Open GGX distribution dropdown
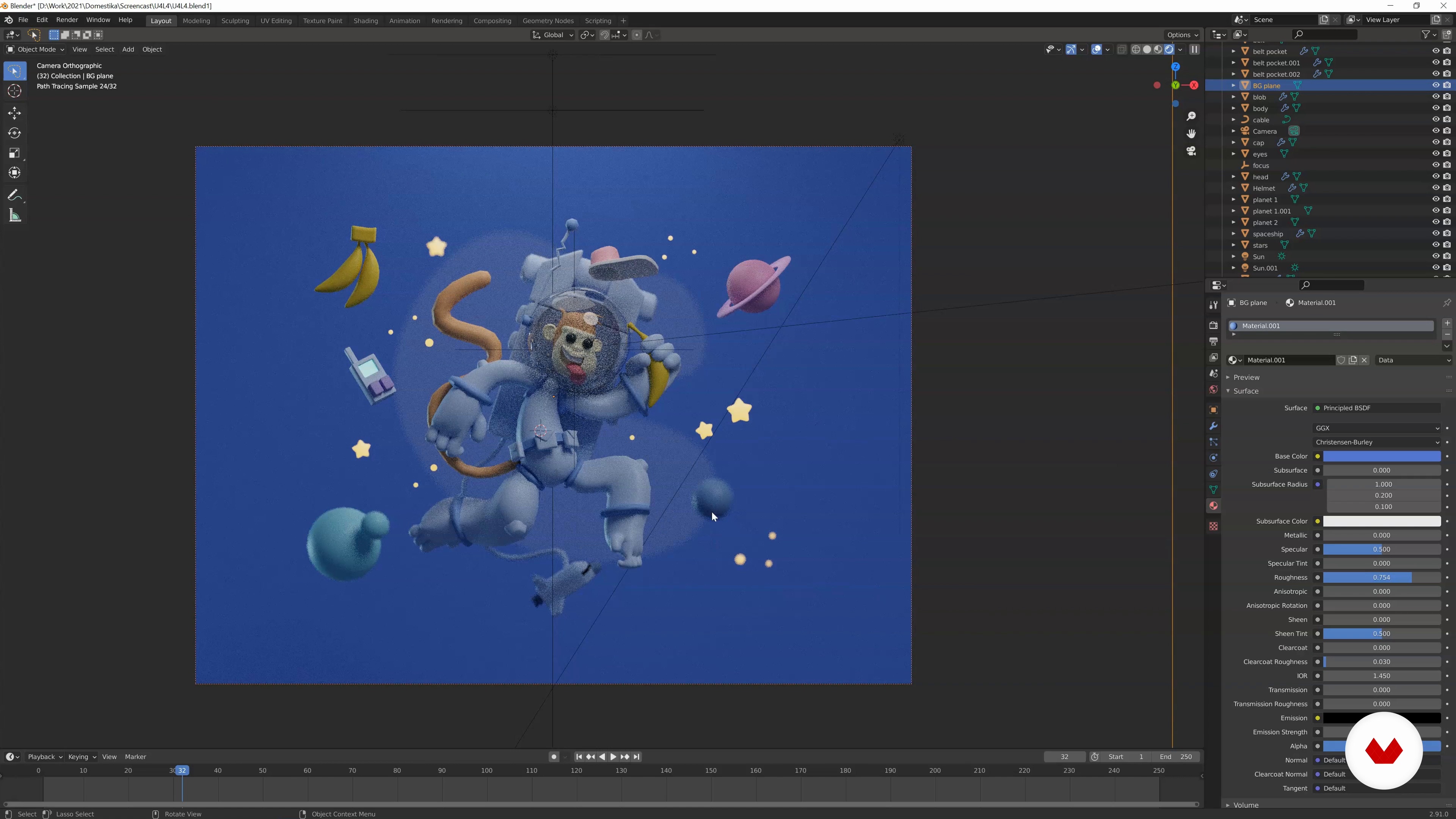1456x819 pixels. [1377, 428]
